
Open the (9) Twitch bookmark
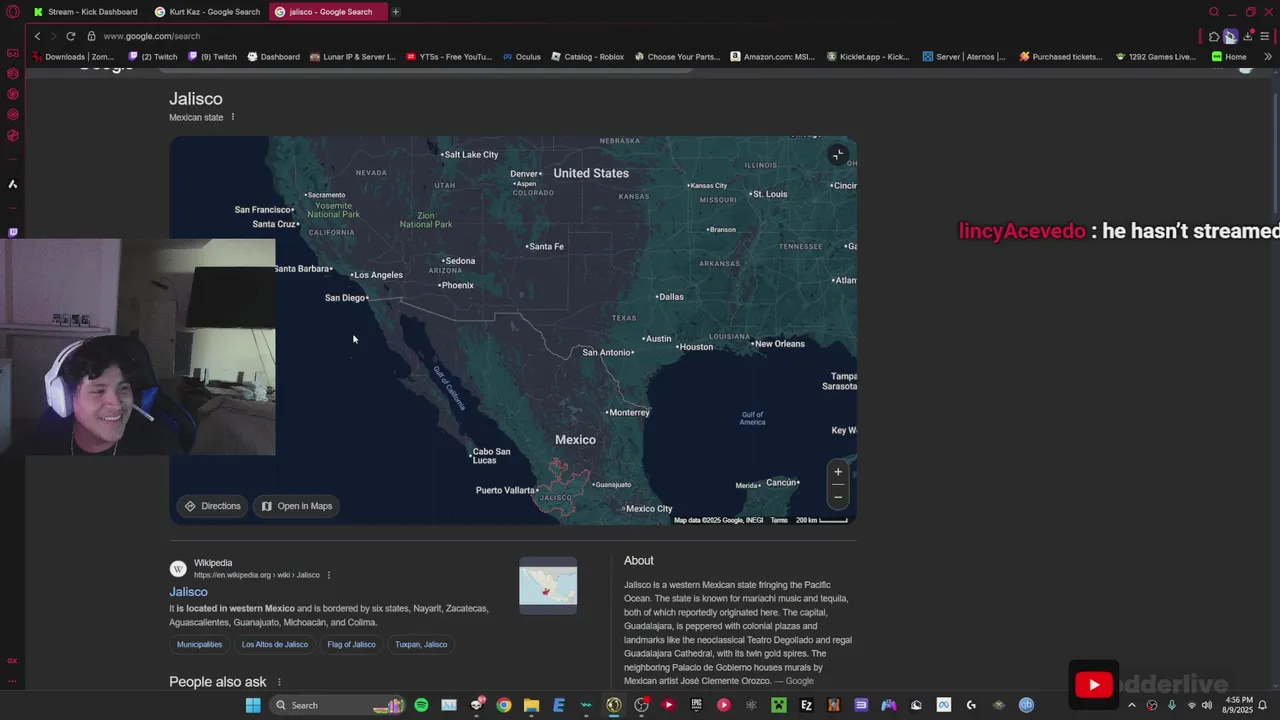pyautogui.click(x=212, y=57)
